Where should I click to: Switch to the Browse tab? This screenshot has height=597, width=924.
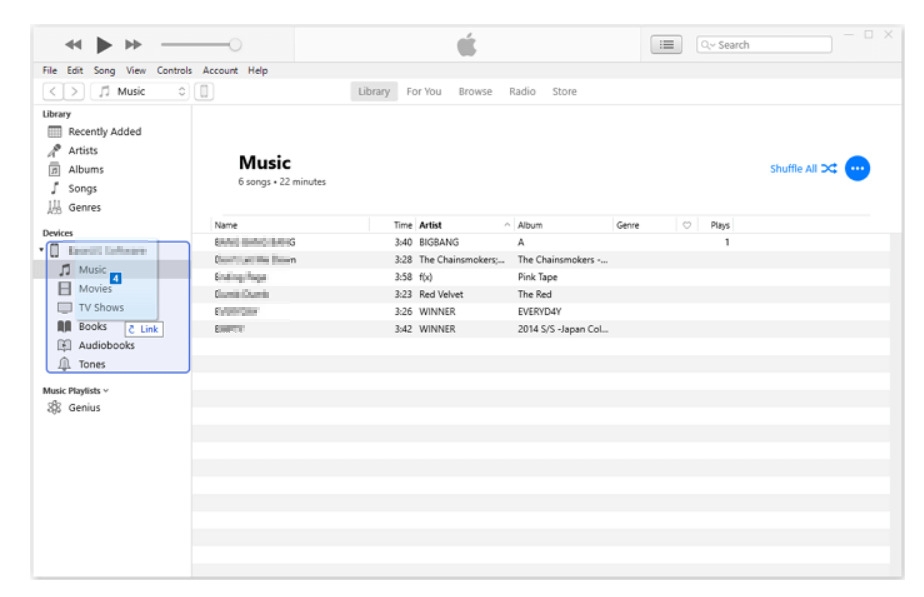coord(475,91)
